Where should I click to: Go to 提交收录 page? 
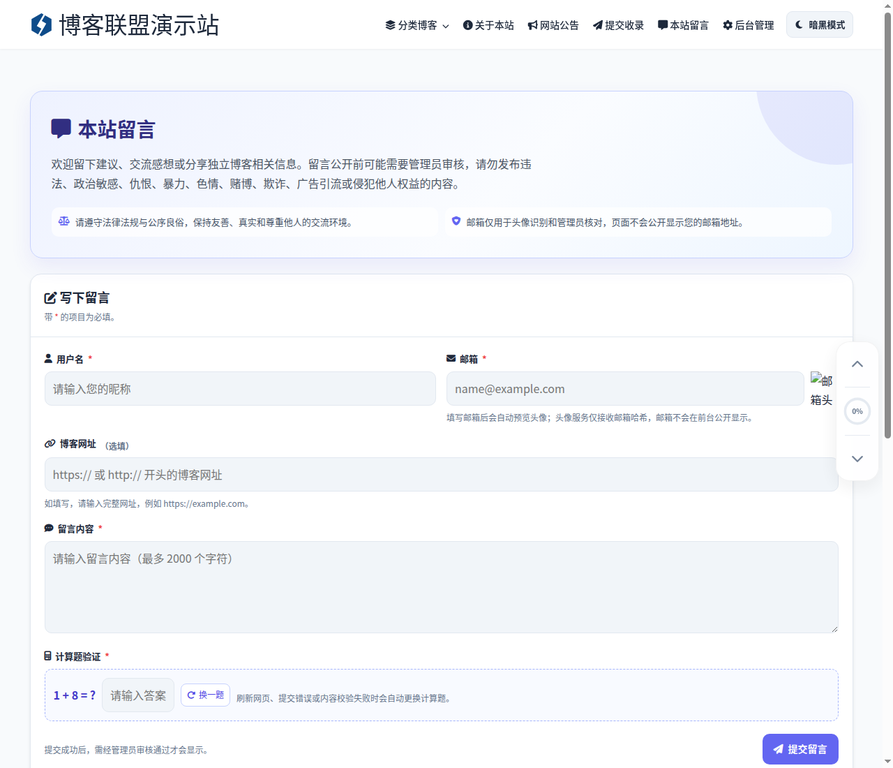coord(618,25)
